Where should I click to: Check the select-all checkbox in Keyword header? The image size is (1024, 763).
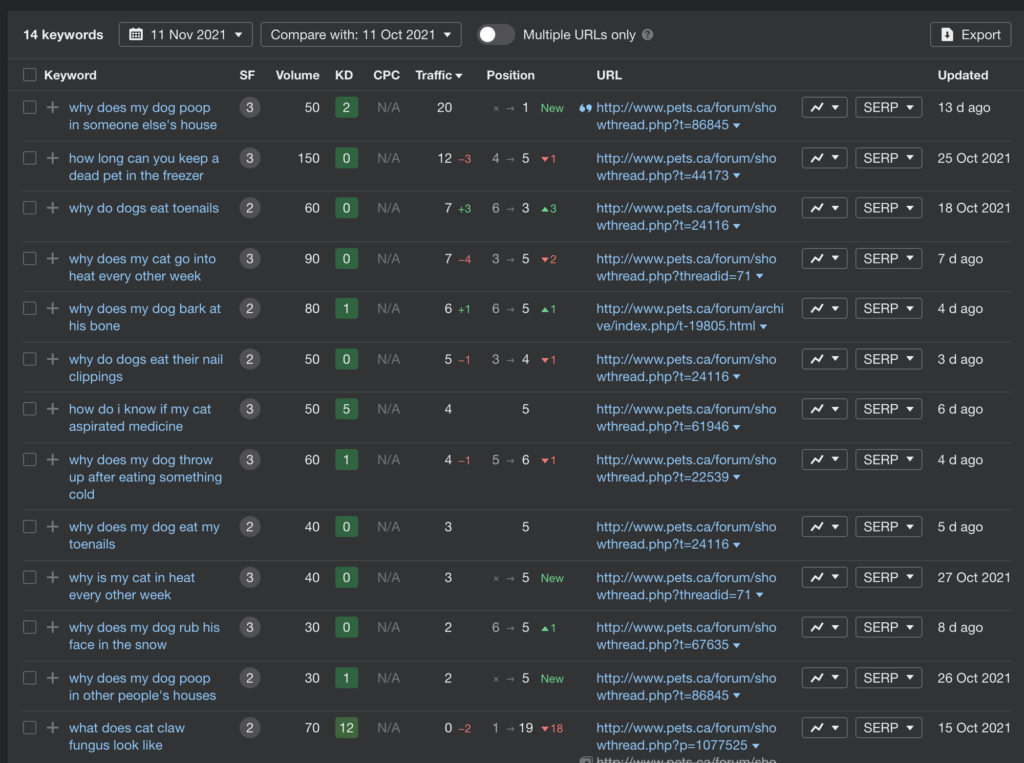pyautogui.click(x=29, y=74)
